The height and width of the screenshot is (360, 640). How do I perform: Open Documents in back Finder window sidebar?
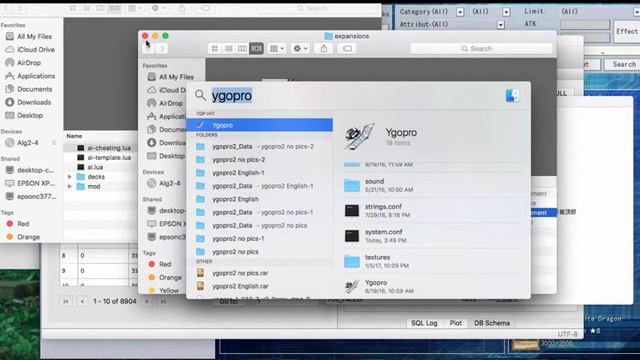click(29, 89)
